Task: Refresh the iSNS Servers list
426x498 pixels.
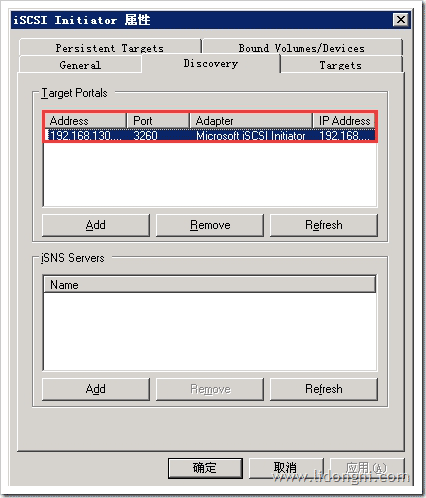Action: click(x=324, y=389)
